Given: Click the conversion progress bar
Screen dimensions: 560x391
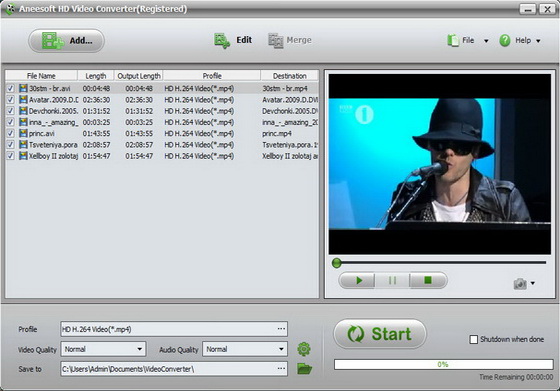Looking at the screenshot, I should (444, 364).
